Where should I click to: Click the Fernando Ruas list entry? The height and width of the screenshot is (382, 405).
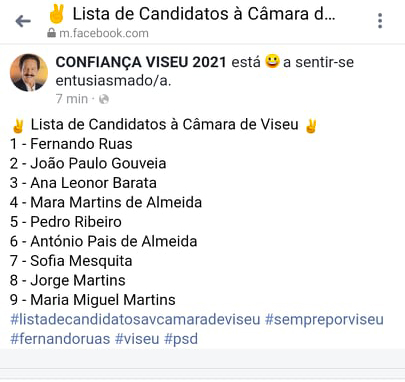pos(81,144)
